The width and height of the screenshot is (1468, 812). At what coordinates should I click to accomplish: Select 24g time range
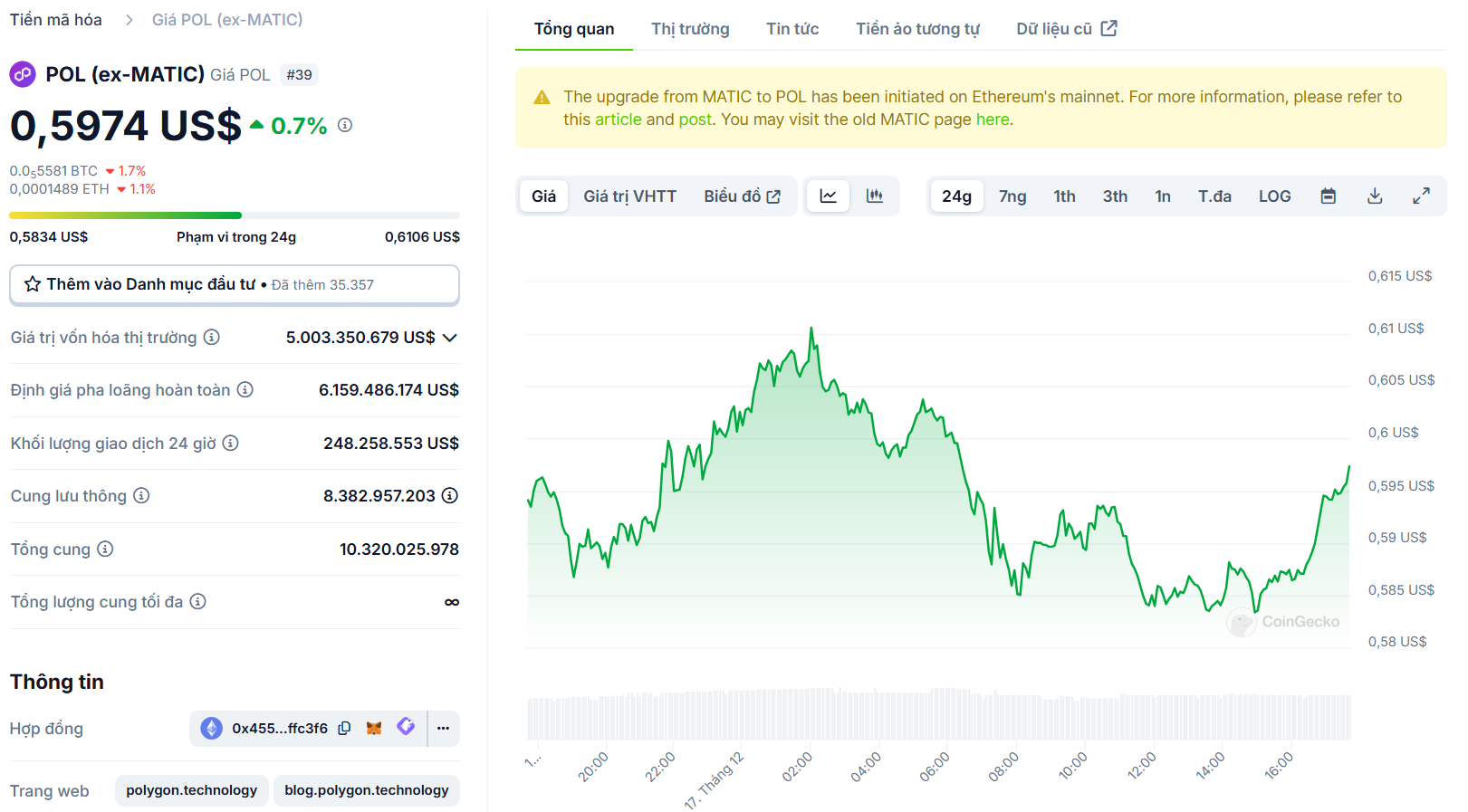coord(956,196)
